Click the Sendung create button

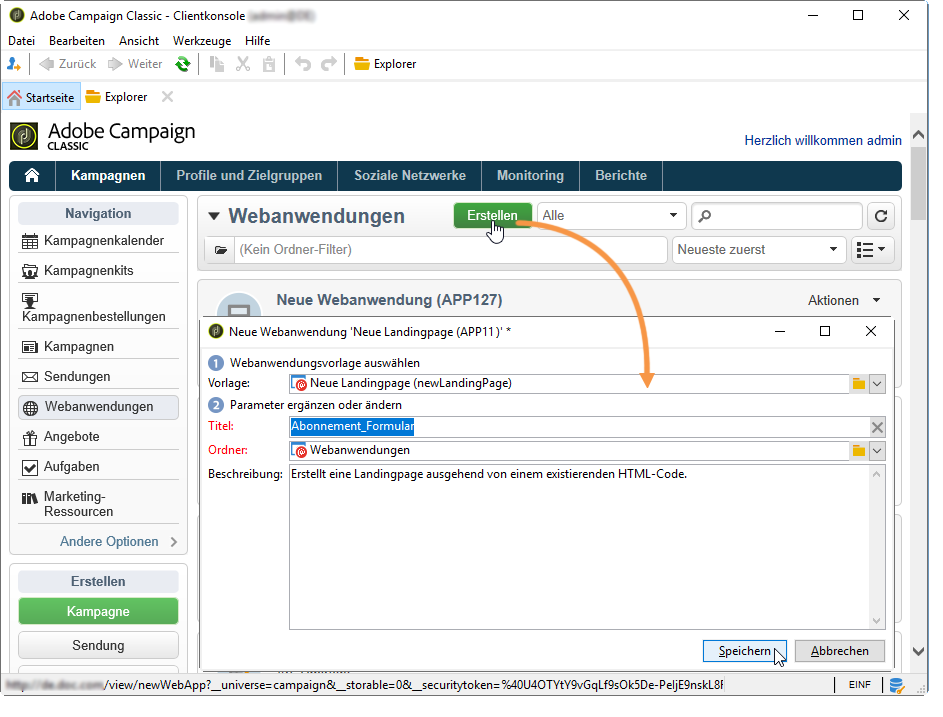(99, 645)
